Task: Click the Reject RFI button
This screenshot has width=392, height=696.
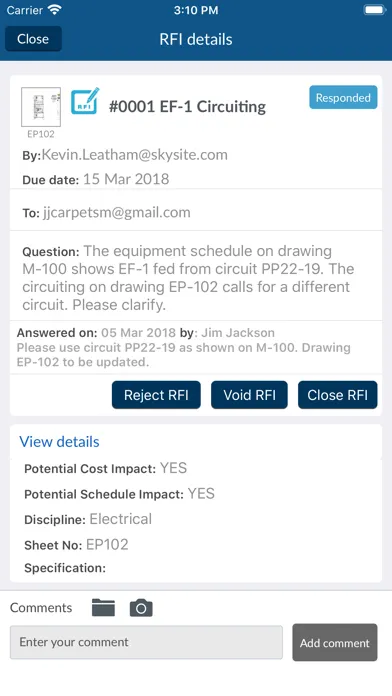Action: click(156, 395)
